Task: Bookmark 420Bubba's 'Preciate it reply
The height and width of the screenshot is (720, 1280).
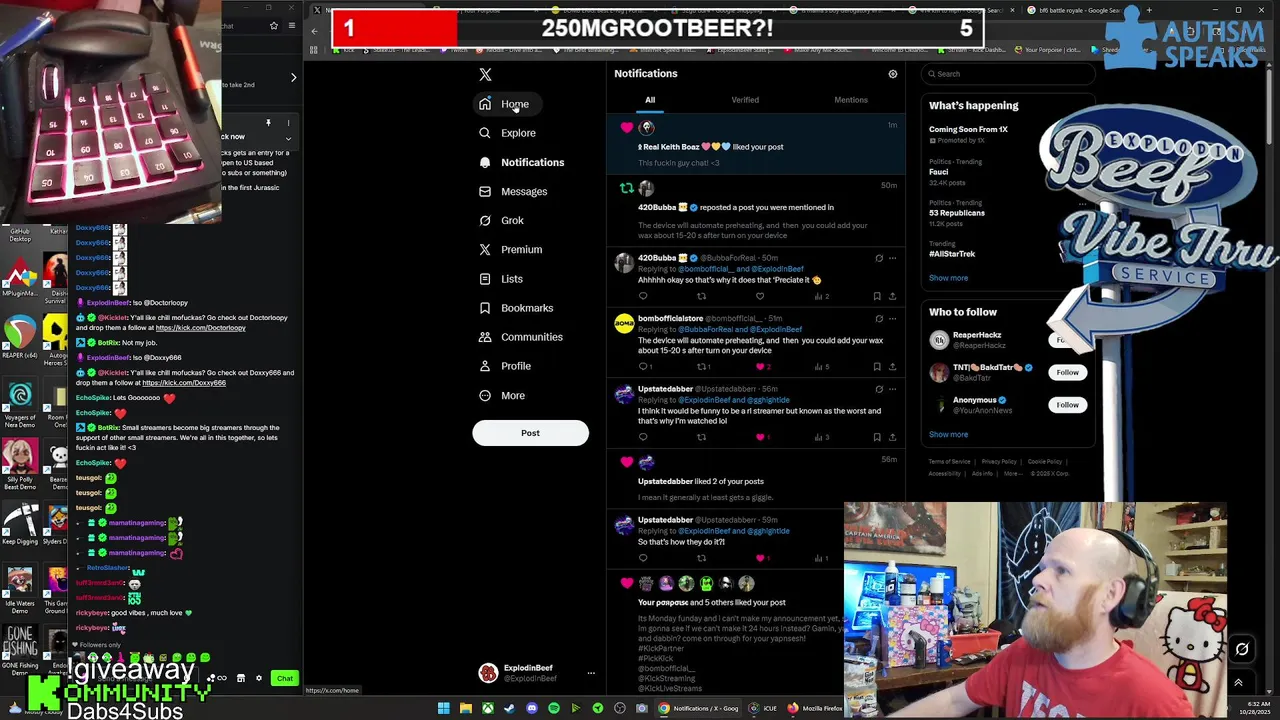Action: [x=877, y=296]
